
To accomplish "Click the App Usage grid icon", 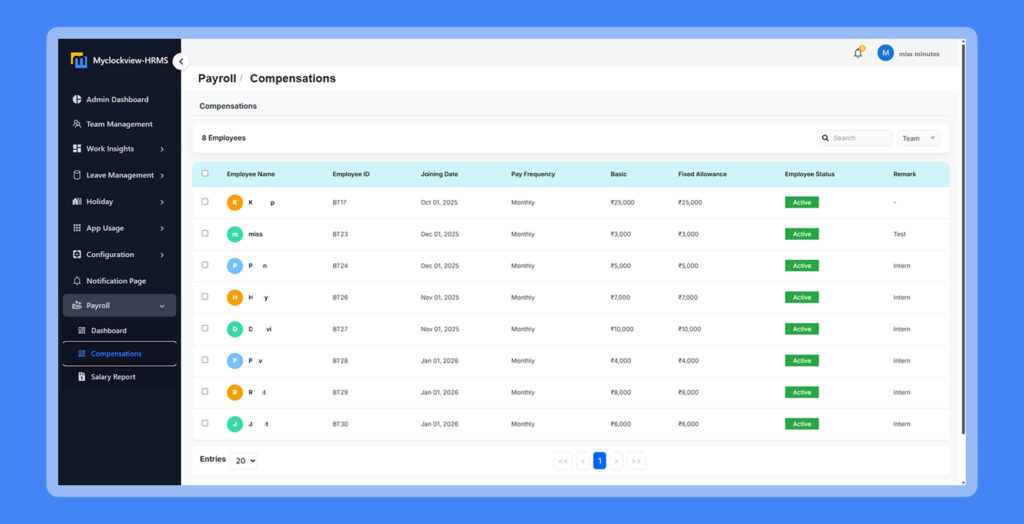I will 77,228.
